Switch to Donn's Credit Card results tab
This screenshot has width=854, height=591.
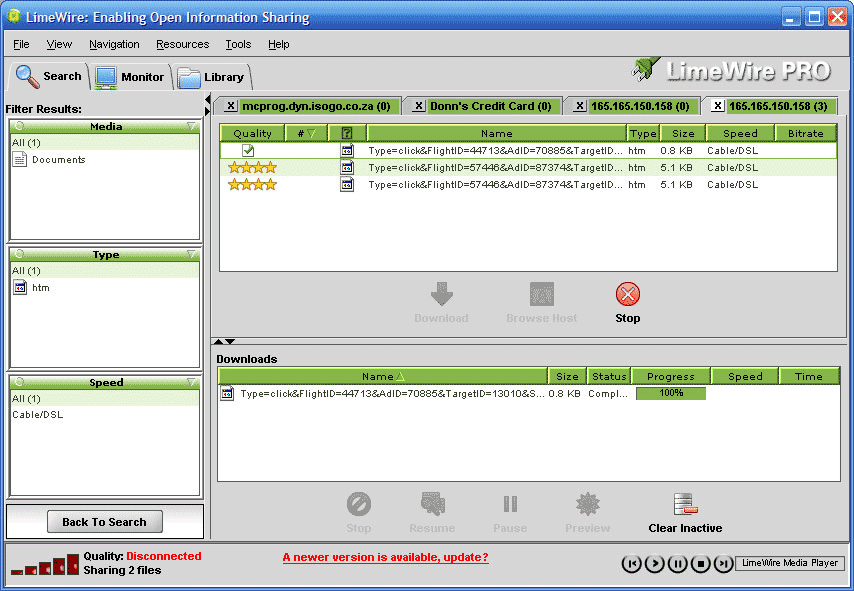click(x=491, y=106)
